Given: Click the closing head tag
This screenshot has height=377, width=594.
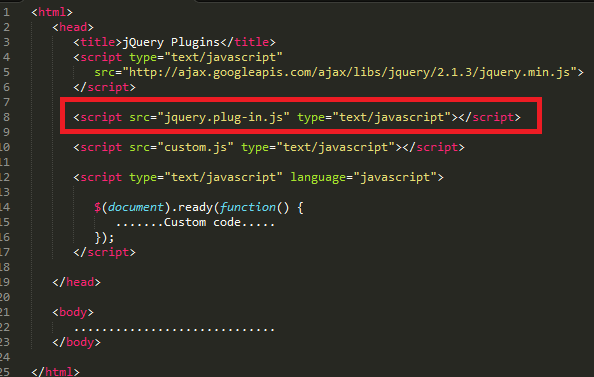Looking at the screenshot, I should [77, 282].
